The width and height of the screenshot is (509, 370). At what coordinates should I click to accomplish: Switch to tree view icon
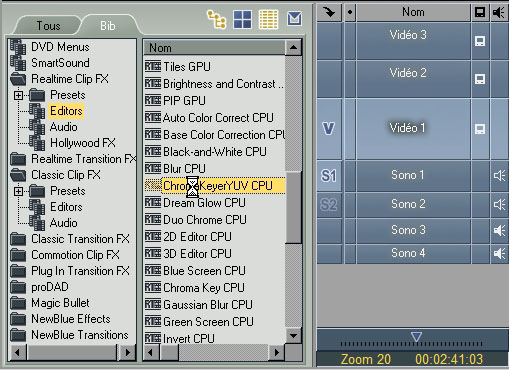pos(216,19)
